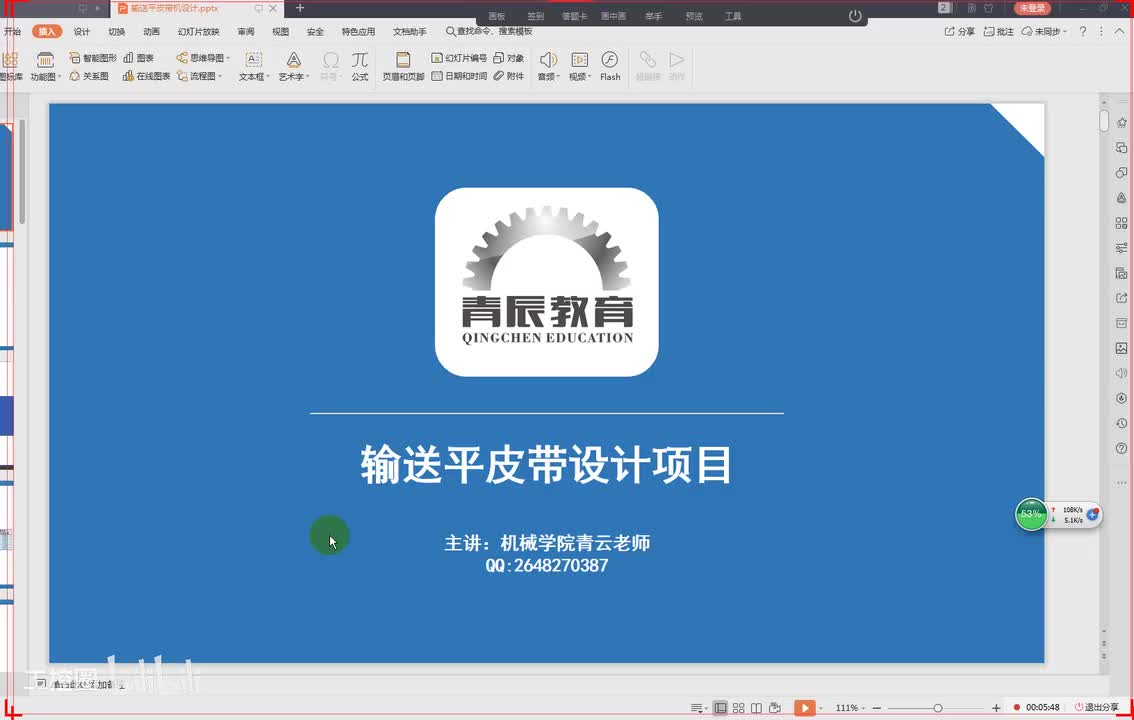Image resolution: width=1134 pixels, height=720 pixels.
Task: Open the 视图 view tab
Action: tap(281, 31)
